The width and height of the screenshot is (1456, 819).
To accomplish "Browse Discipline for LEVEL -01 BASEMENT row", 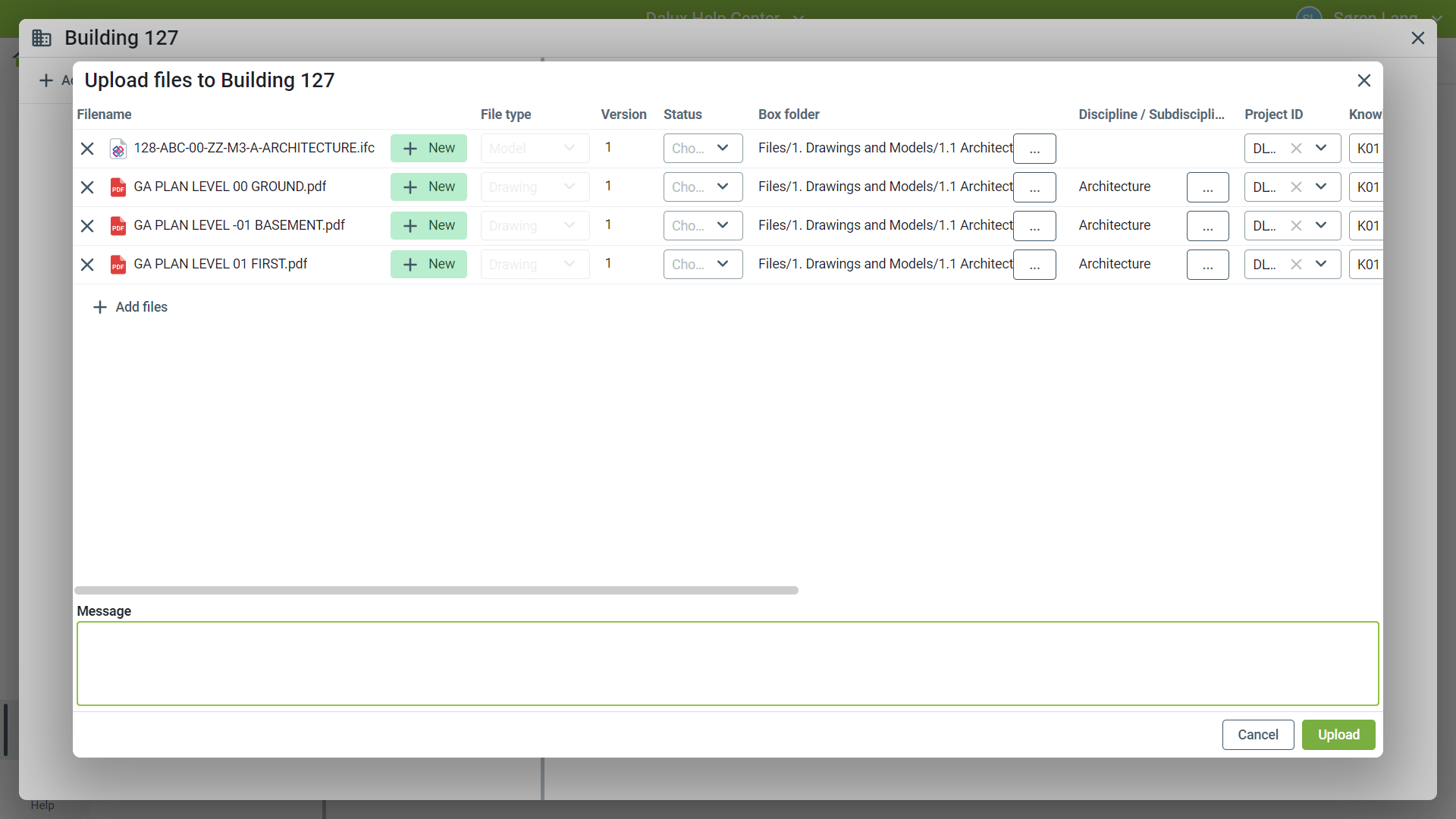I will 1207,226.
